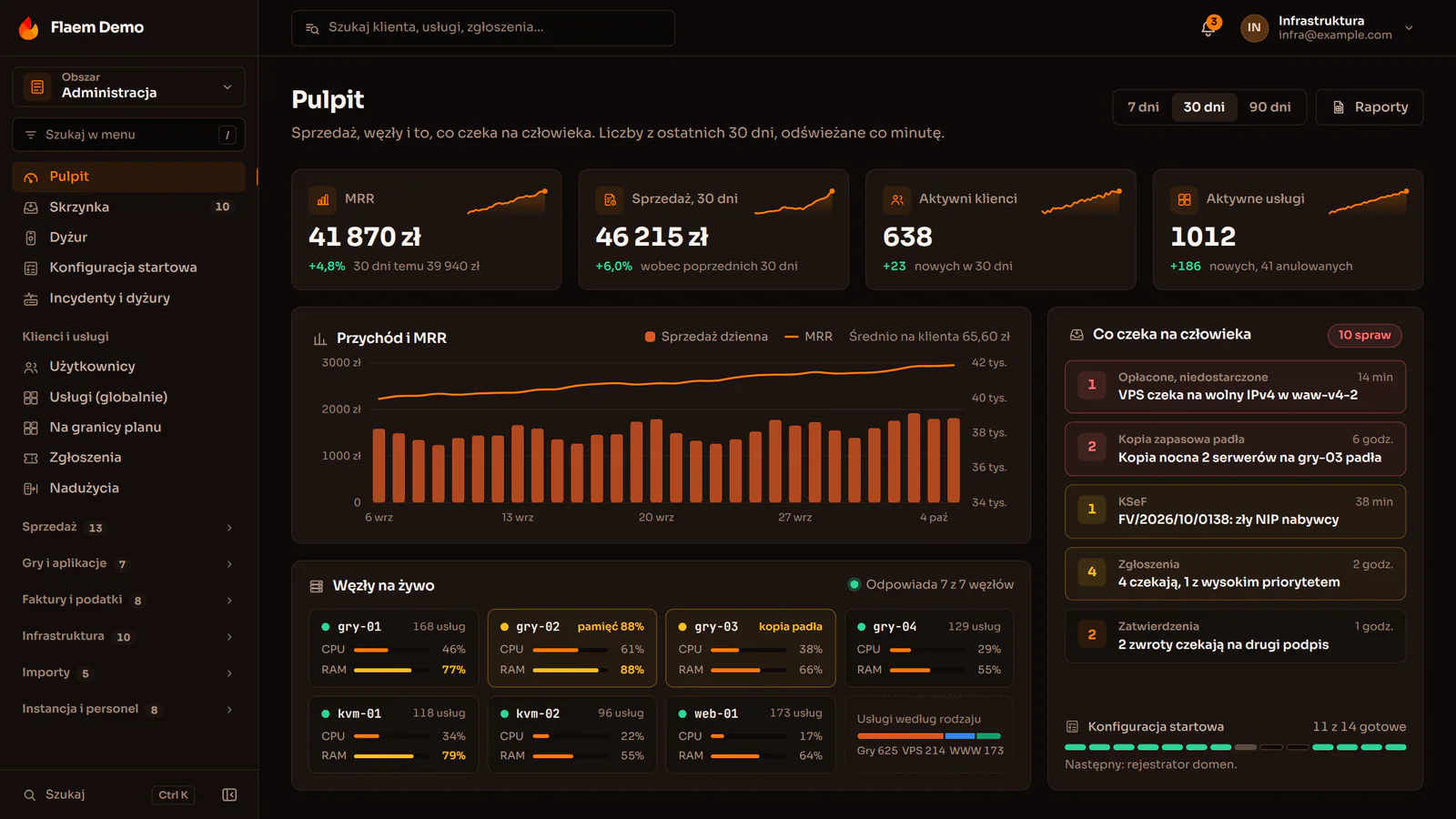The image size is (1456, 819).
Task: Click the Skrzynka inbox icon
Action: (x=31, y=207)
